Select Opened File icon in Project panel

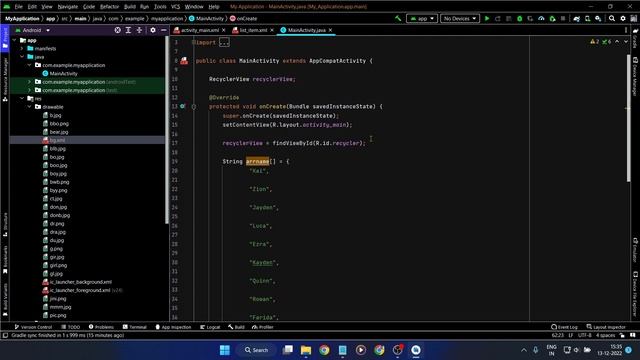click(x=118, y=30)
